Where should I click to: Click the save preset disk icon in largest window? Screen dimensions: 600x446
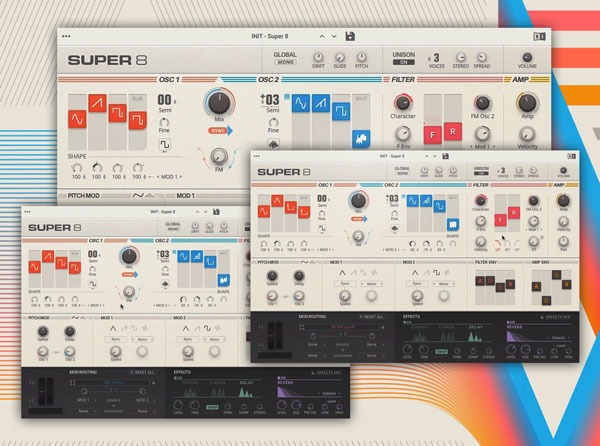[349, 36]
